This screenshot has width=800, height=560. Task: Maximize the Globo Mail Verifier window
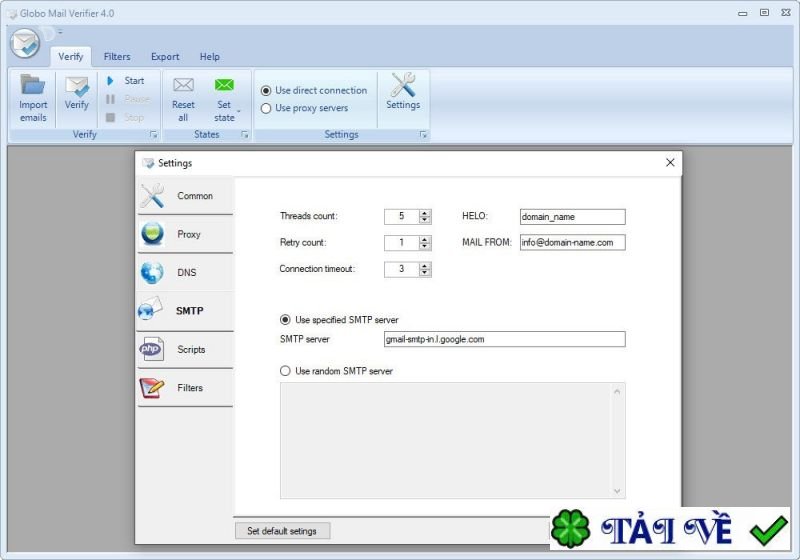coord(764,13)
